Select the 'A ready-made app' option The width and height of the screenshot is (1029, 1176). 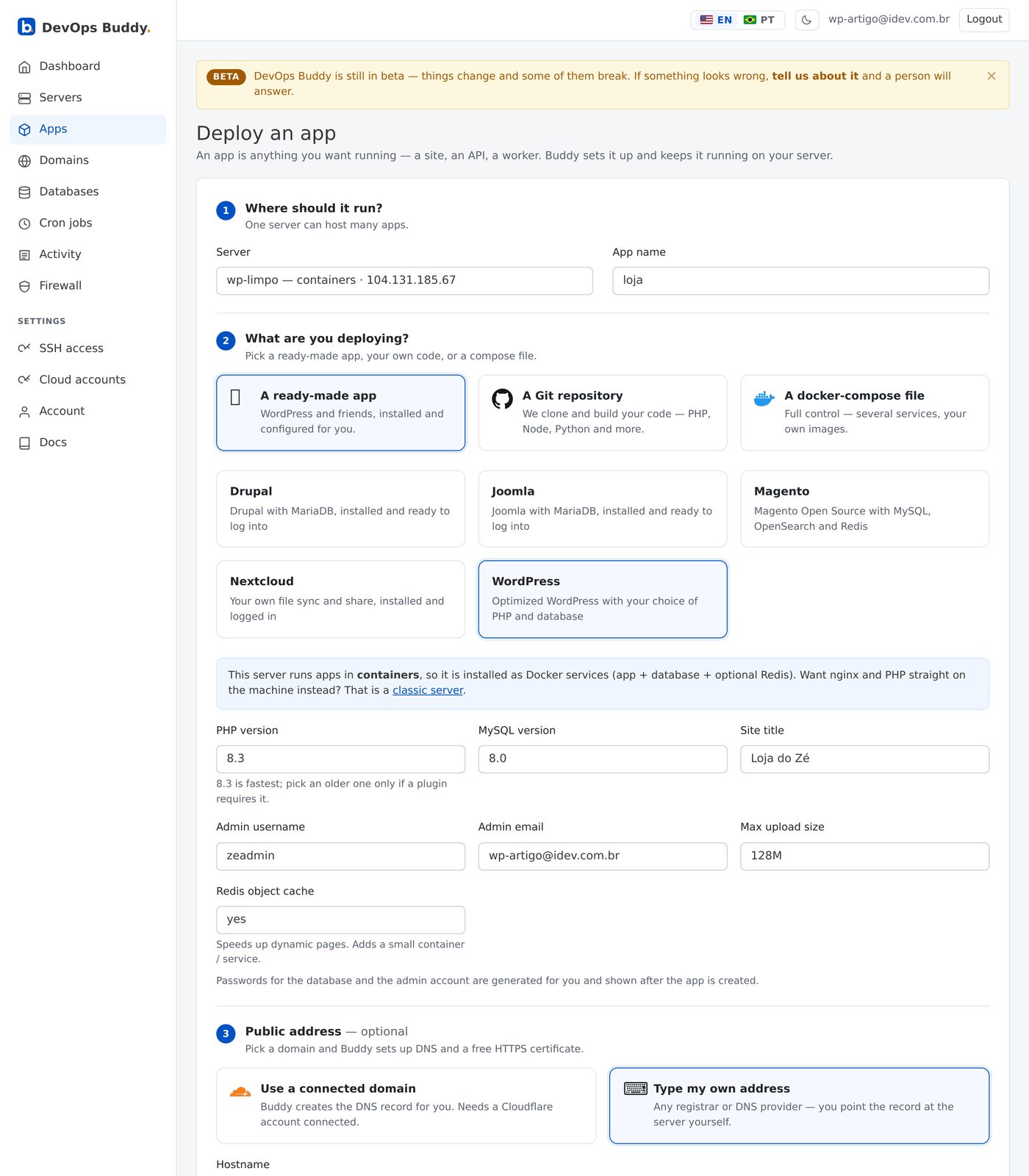click(x=341, y=413)
